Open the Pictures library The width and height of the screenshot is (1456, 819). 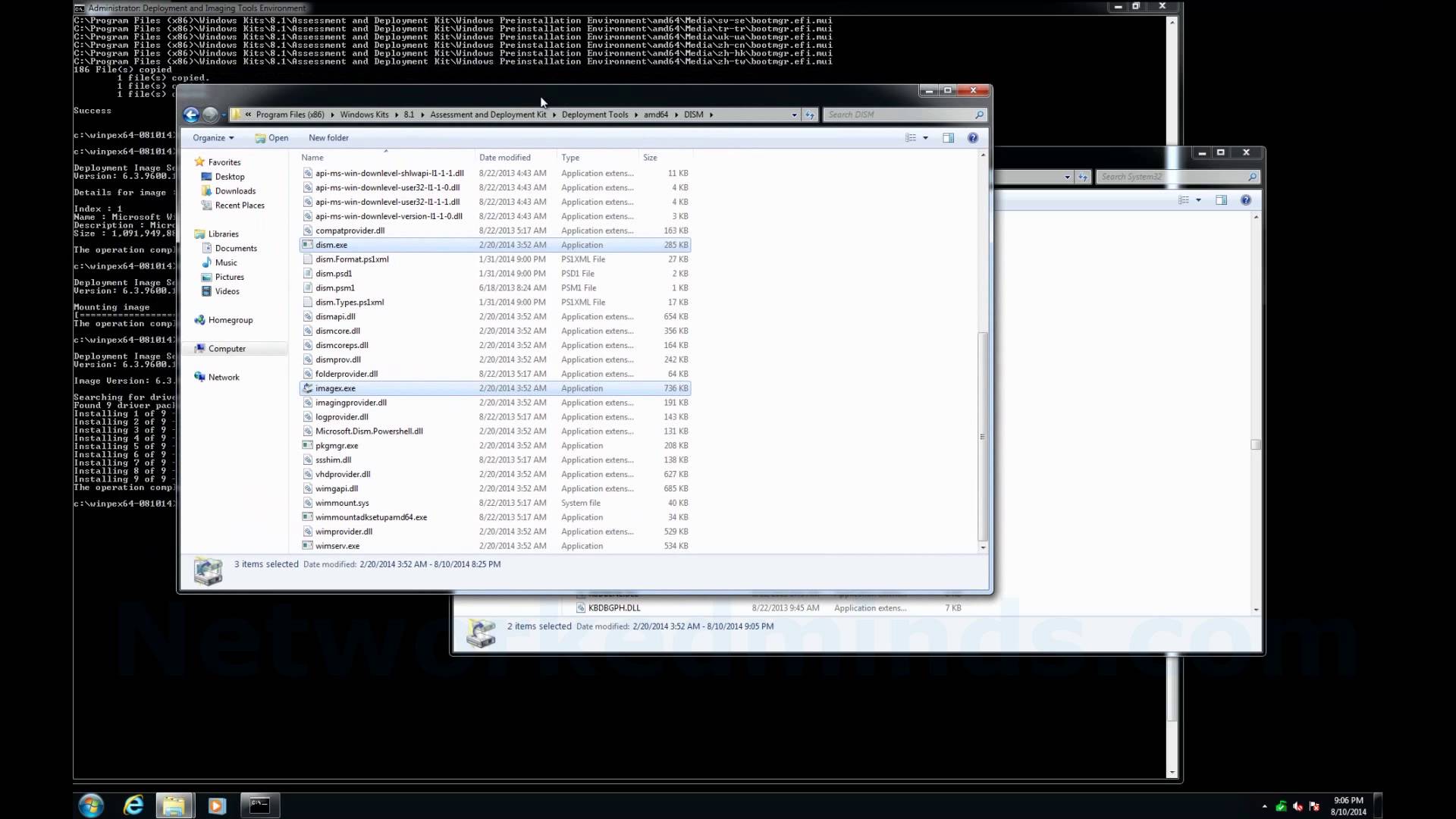coord(229,277)
